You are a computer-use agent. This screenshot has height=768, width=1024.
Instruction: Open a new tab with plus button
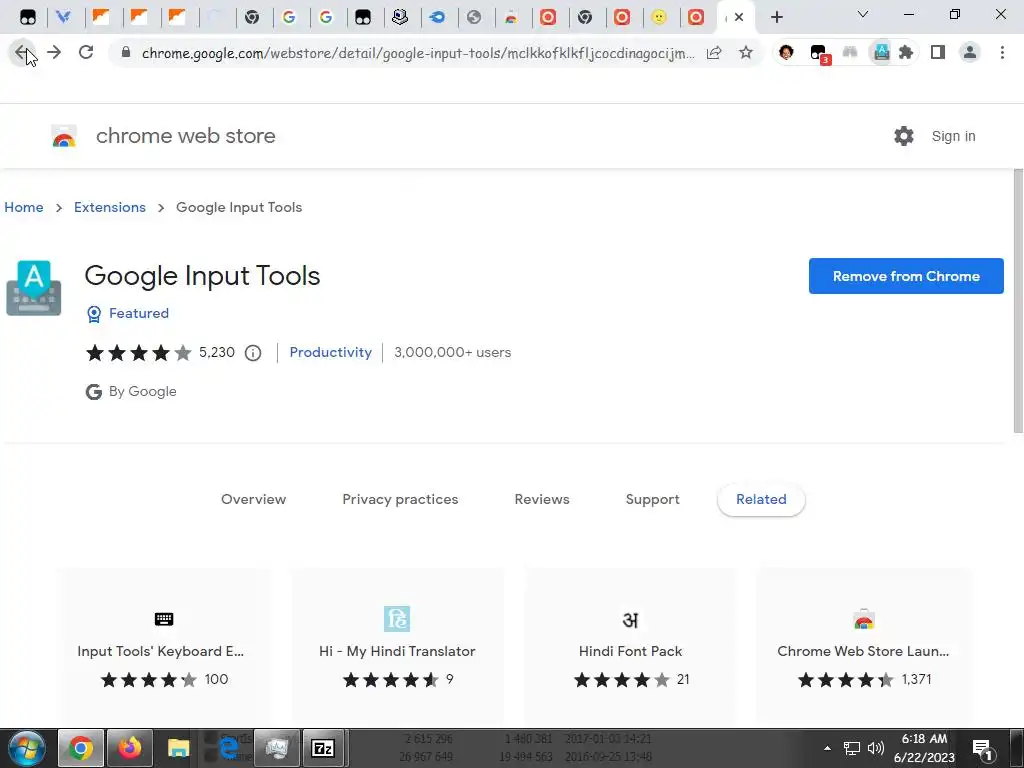[x=776, y=17]
